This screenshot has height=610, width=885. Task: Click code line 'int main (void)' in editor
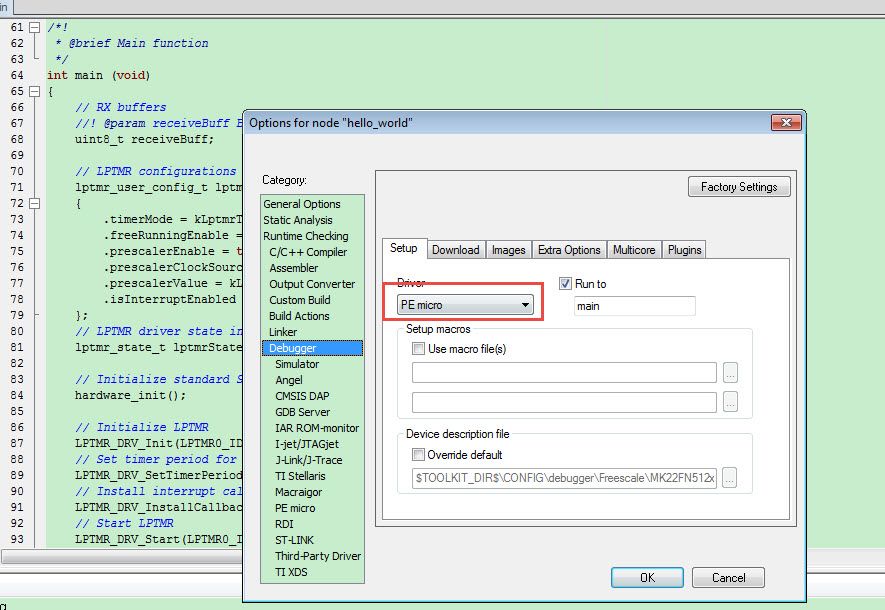(98, 75)
